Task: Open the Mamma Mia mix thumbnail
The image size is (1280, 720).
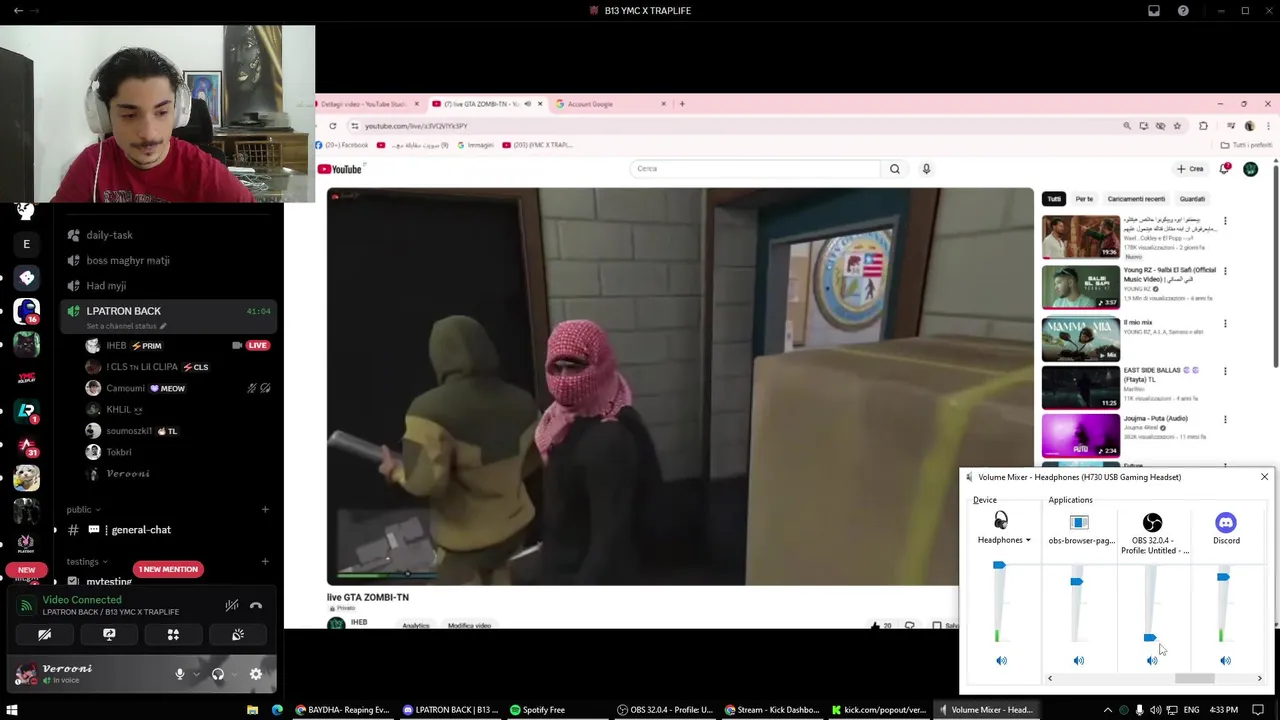Action: [1081, 339]
